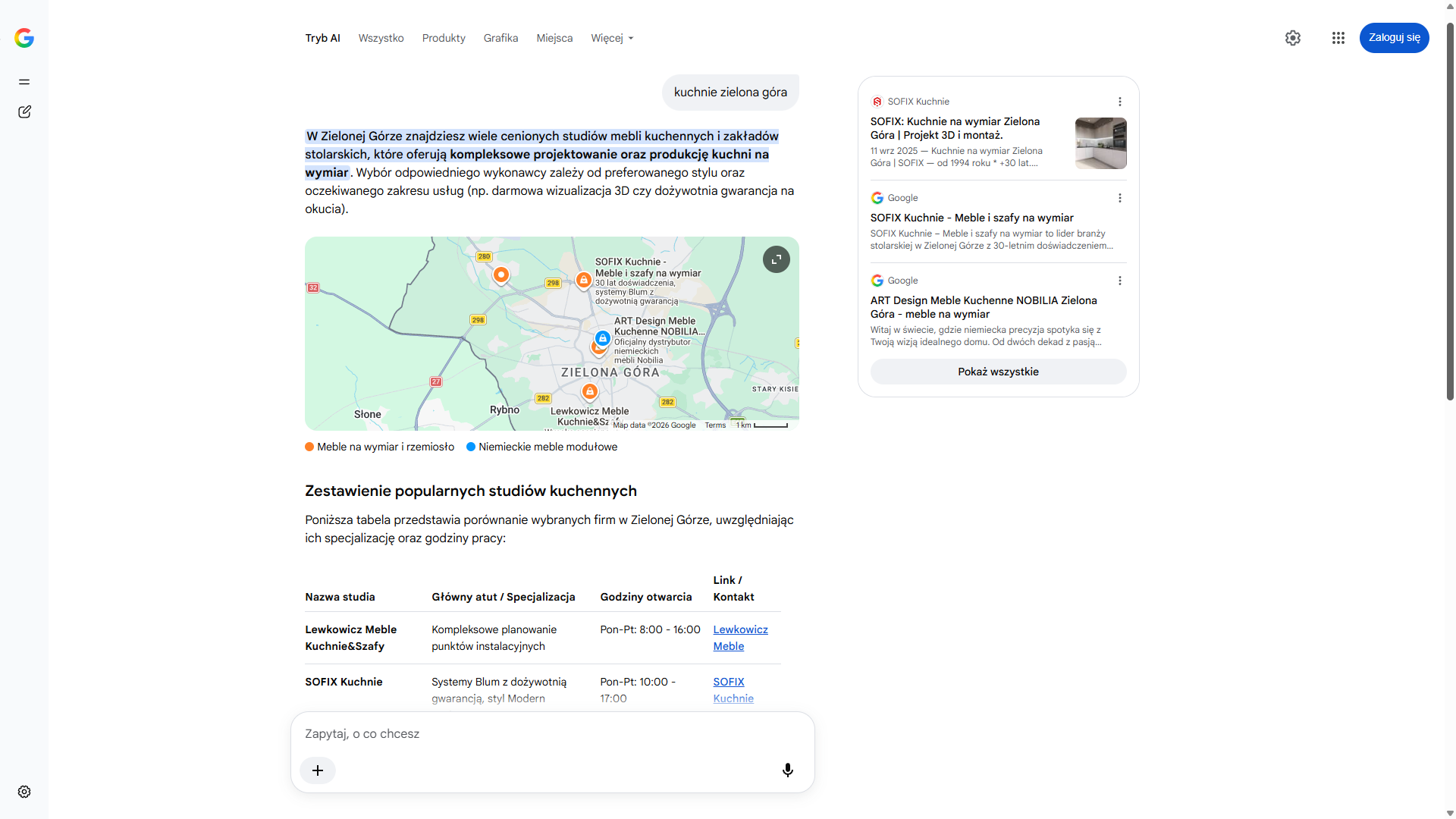The height and width of the screenshot is (819, 1456).
Task: Open the Google apps grid
Action: pos(1338,38)
